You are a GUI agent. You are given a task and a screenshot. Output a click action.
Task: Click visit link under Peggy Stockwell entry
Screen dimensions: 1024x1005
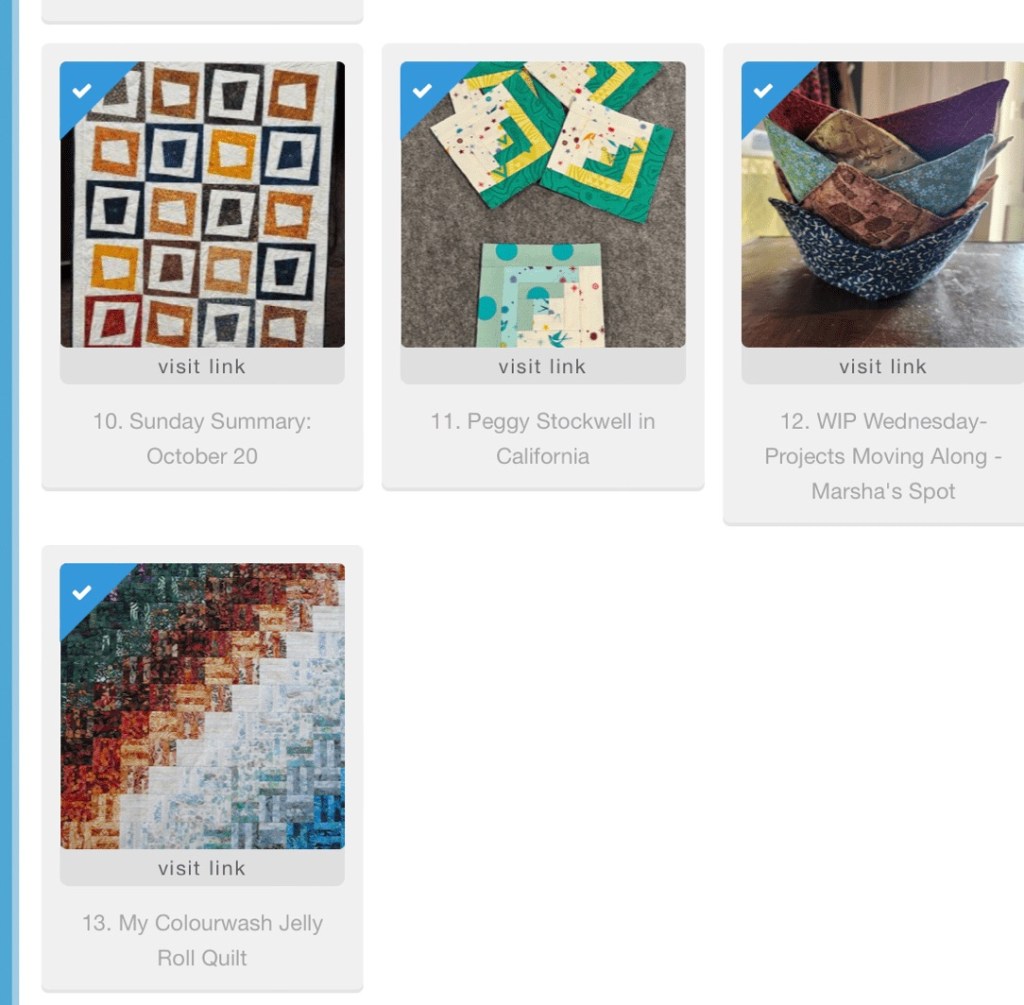[543, 366]
